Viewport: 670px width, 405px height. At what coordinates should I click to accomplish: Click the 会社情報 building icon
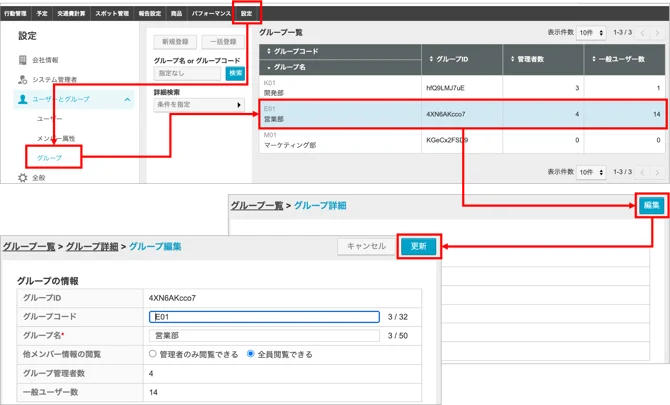pos(23,60)
